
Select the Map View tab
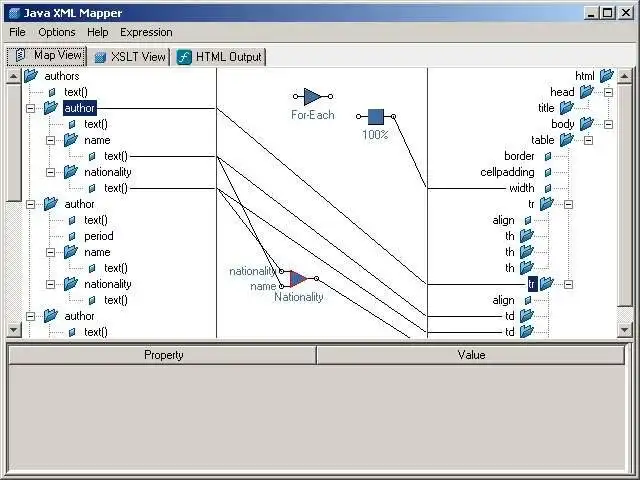click(x=47, y=56)
